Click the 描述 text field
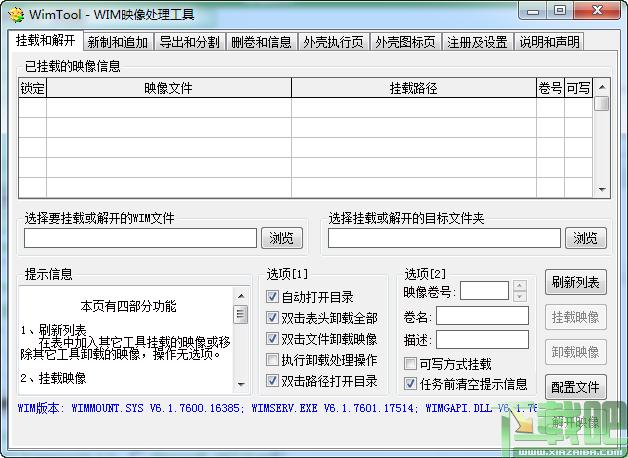Image resolution: width=628 pixels, height=458 pixels. click(482, 340)
